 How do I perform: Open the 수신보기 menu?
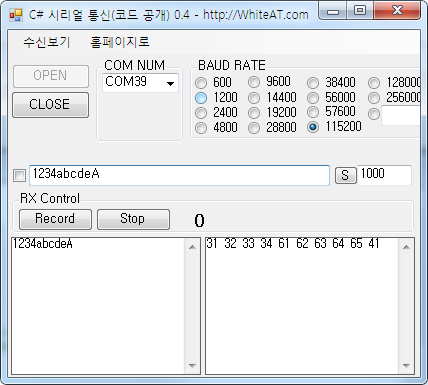47,42
